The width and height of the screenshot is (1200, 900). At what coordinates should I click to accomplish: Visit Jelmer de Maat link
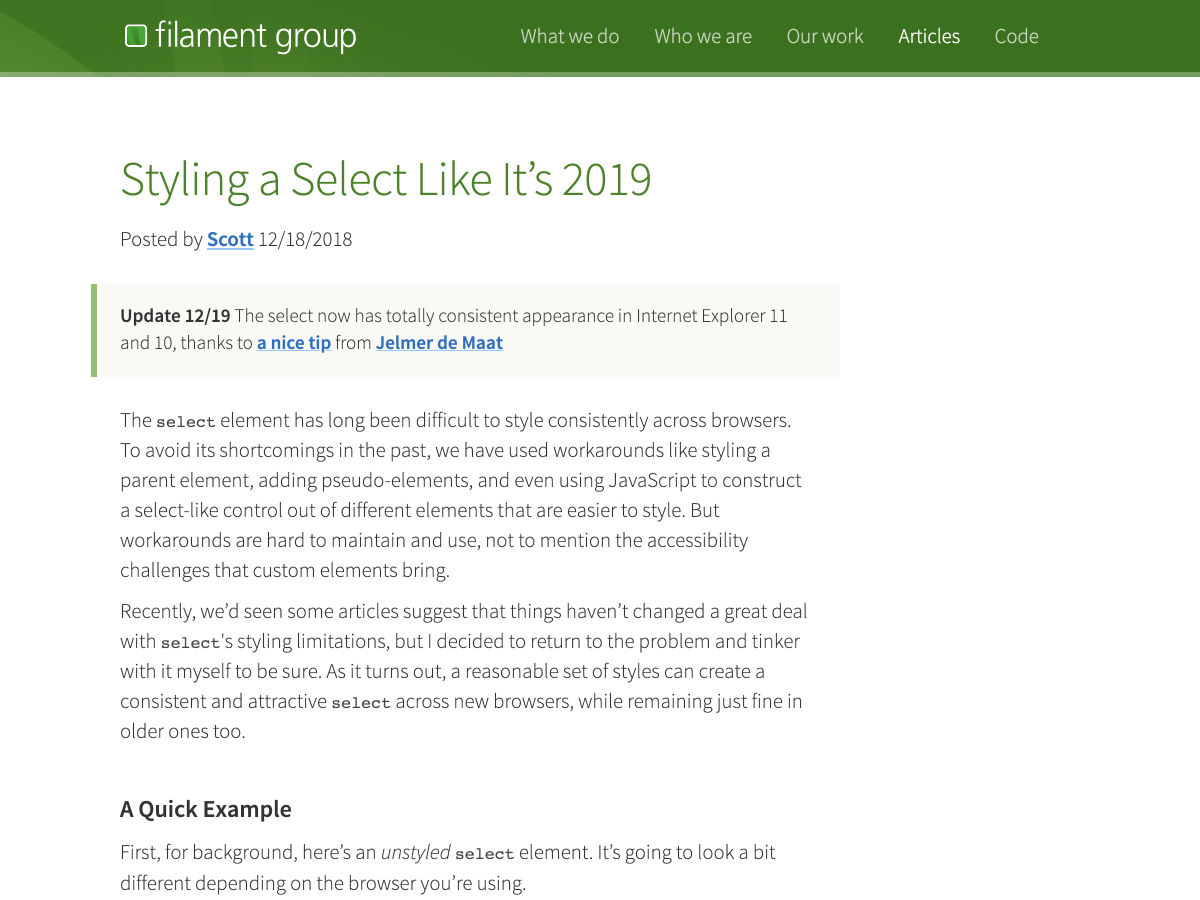tap(439, 343)
